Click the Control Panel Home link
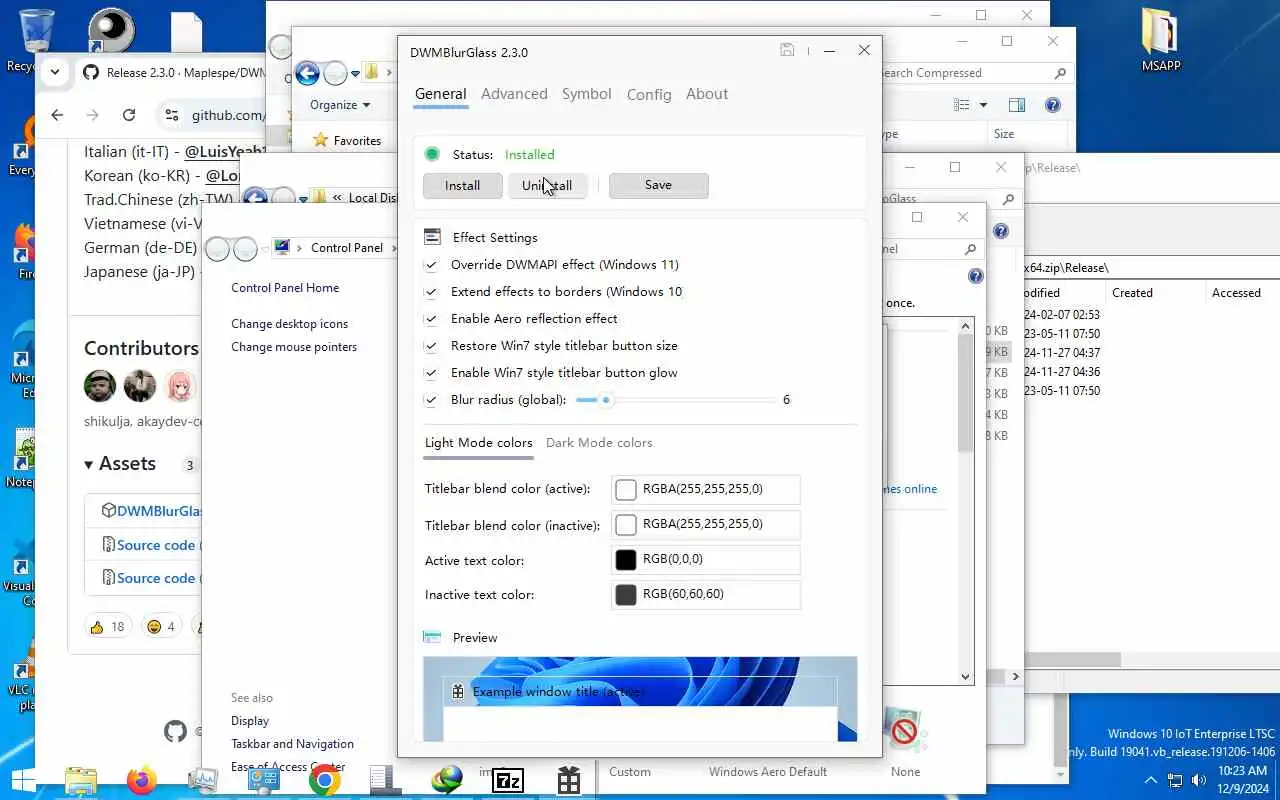 click(x=285, y=288)
